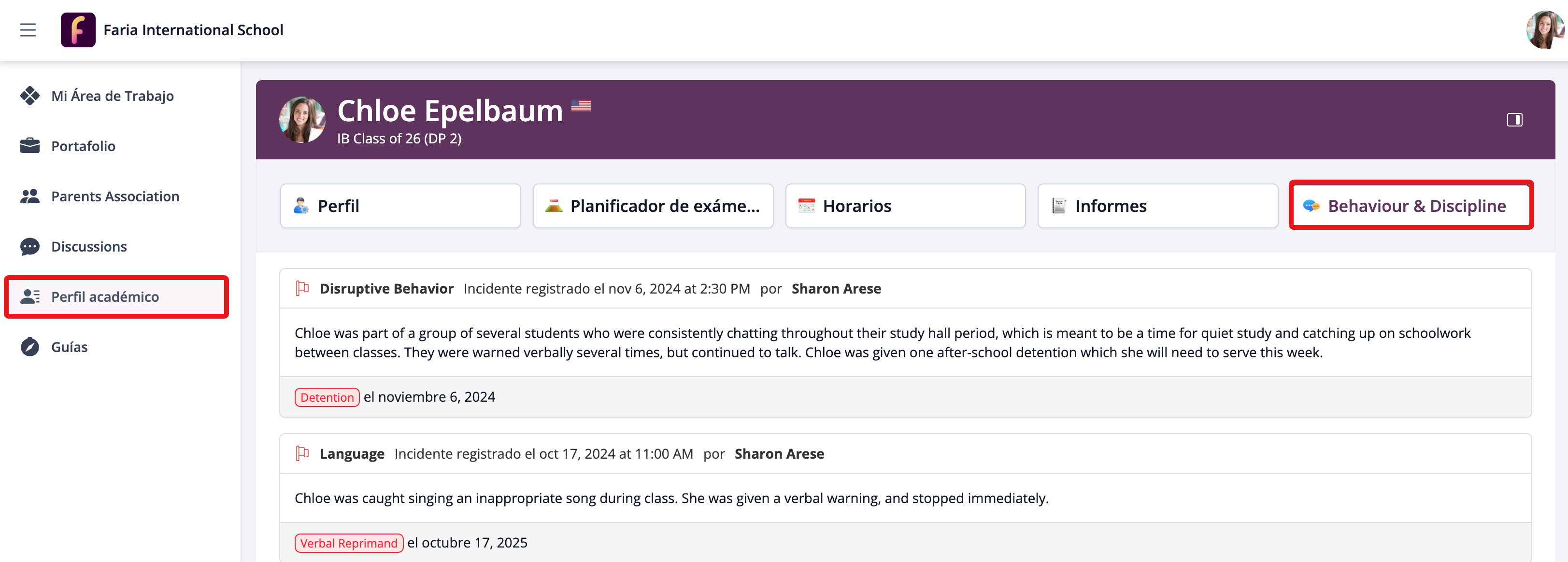
Task: Click the red Detention tag
Action: point(327,397)
